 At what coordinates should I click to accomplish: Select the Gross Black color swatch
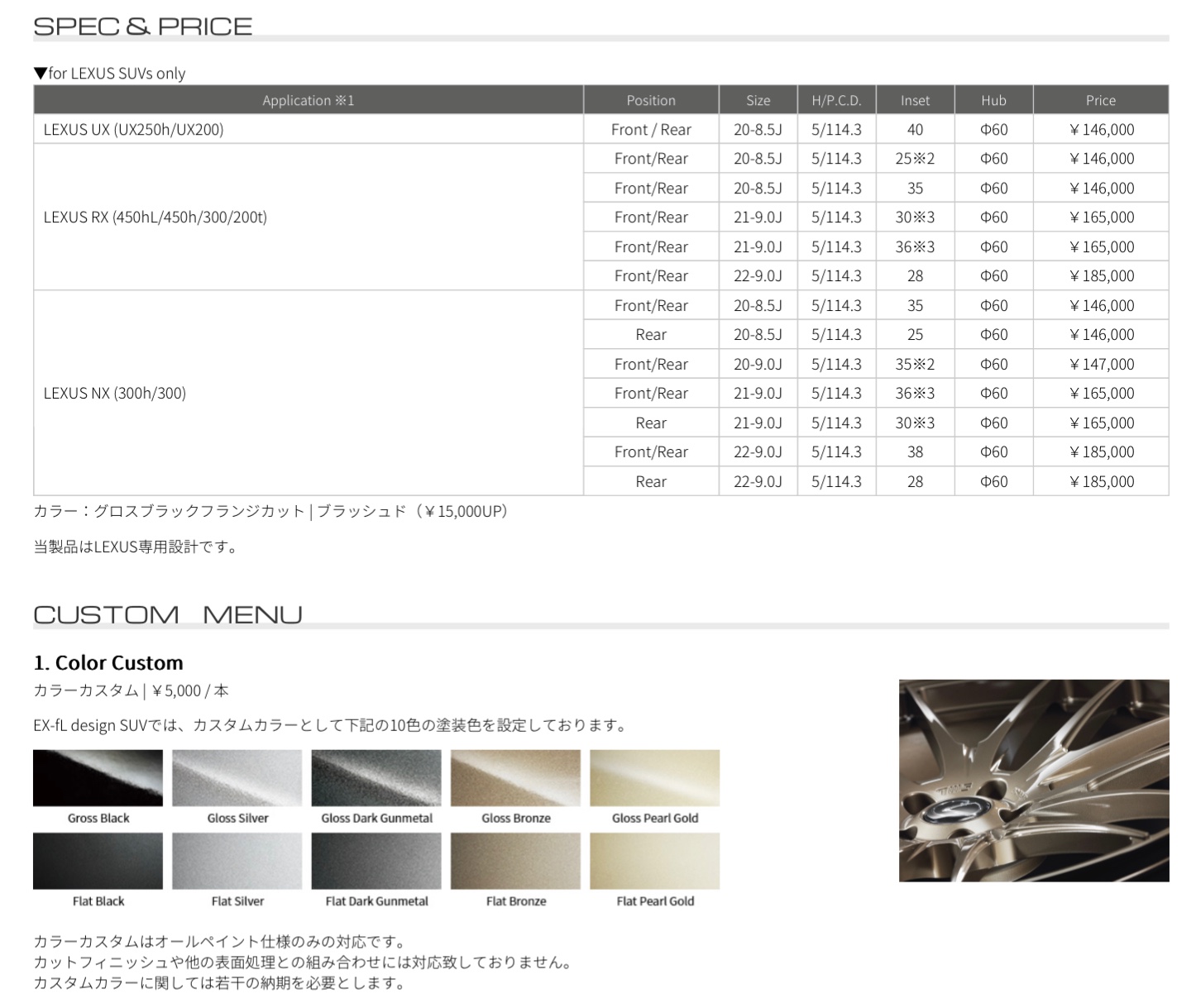(98, 777)
